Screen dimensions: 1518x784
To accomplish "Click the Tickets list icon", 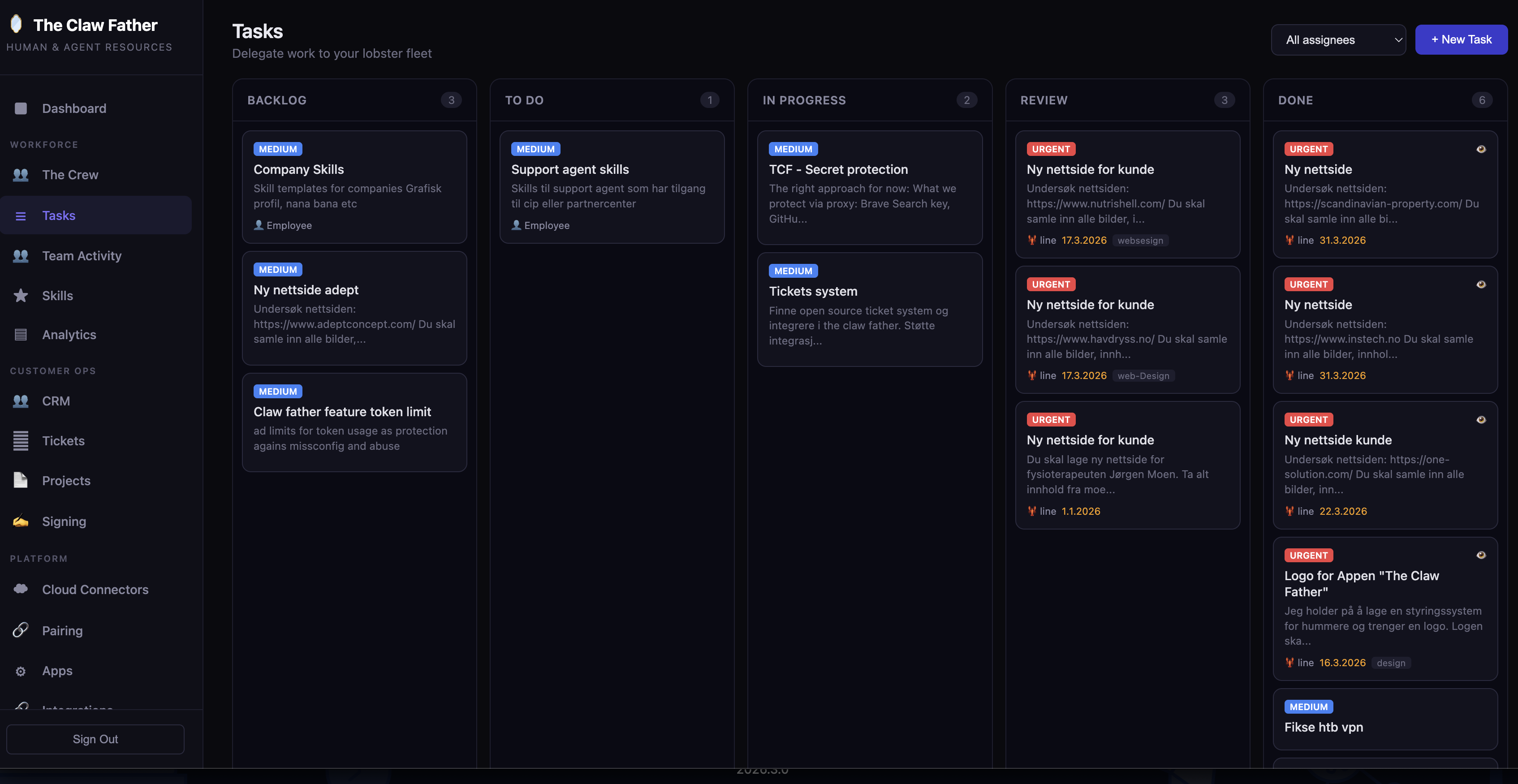I will pyautogui.click(x=21, y=440).
